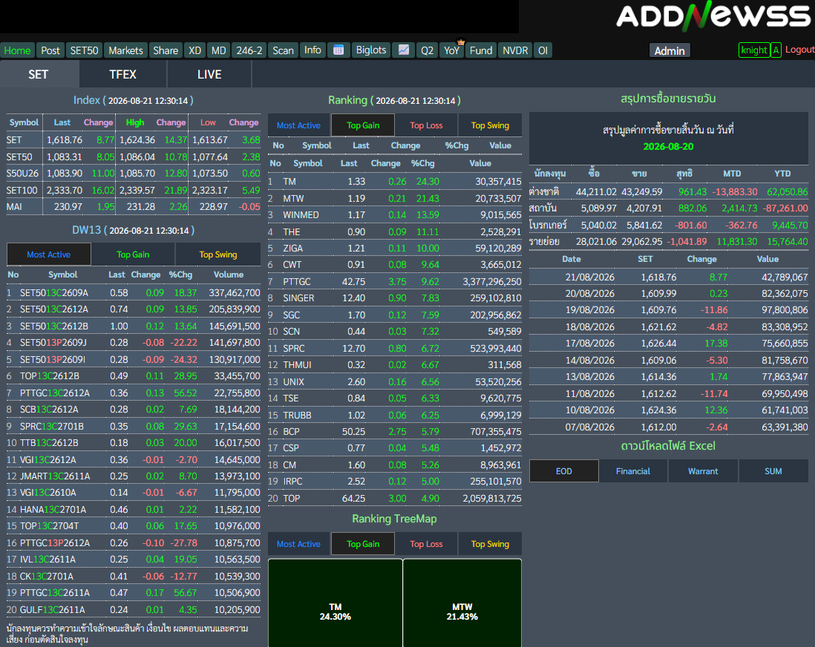Log out via the Logout link
815x647 pixels.
pyautogui.click(x=799, y=50)
